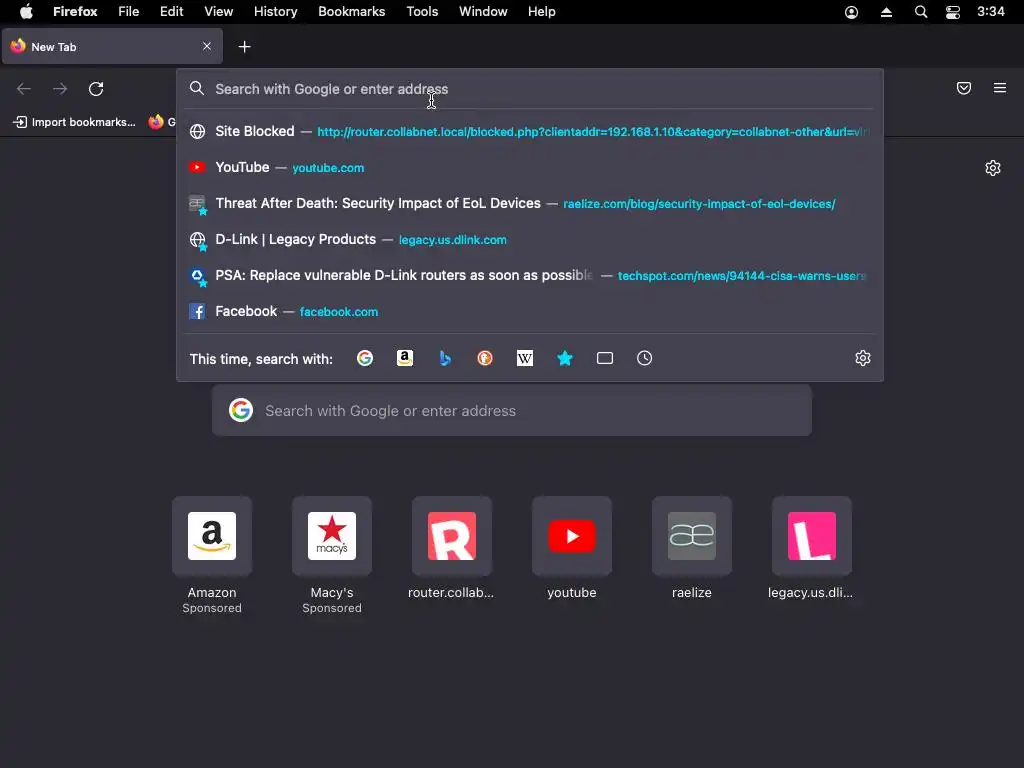The height and width of the screenshot is (768, 1024).
Task: Click the 3:34 menu bar clock
Action: tap(991, 12)
